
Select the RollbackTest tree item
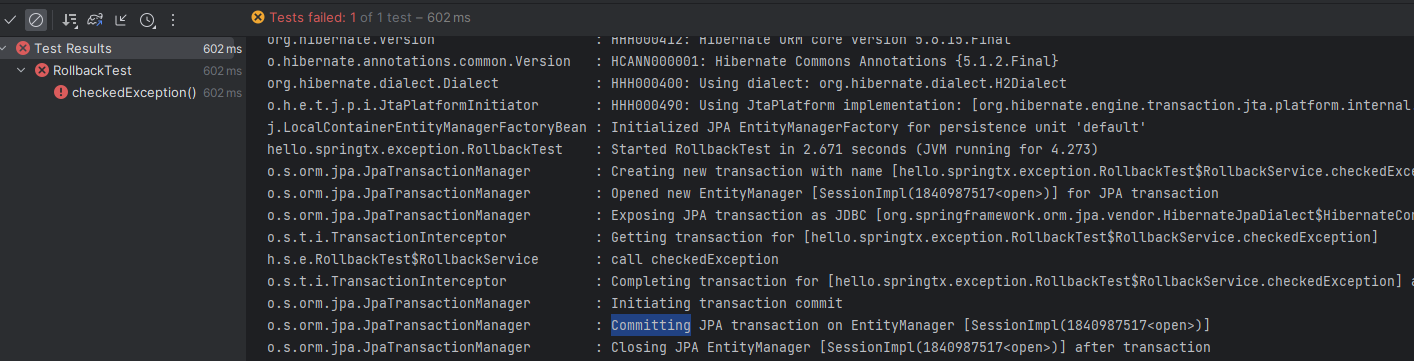pos(93,70)
